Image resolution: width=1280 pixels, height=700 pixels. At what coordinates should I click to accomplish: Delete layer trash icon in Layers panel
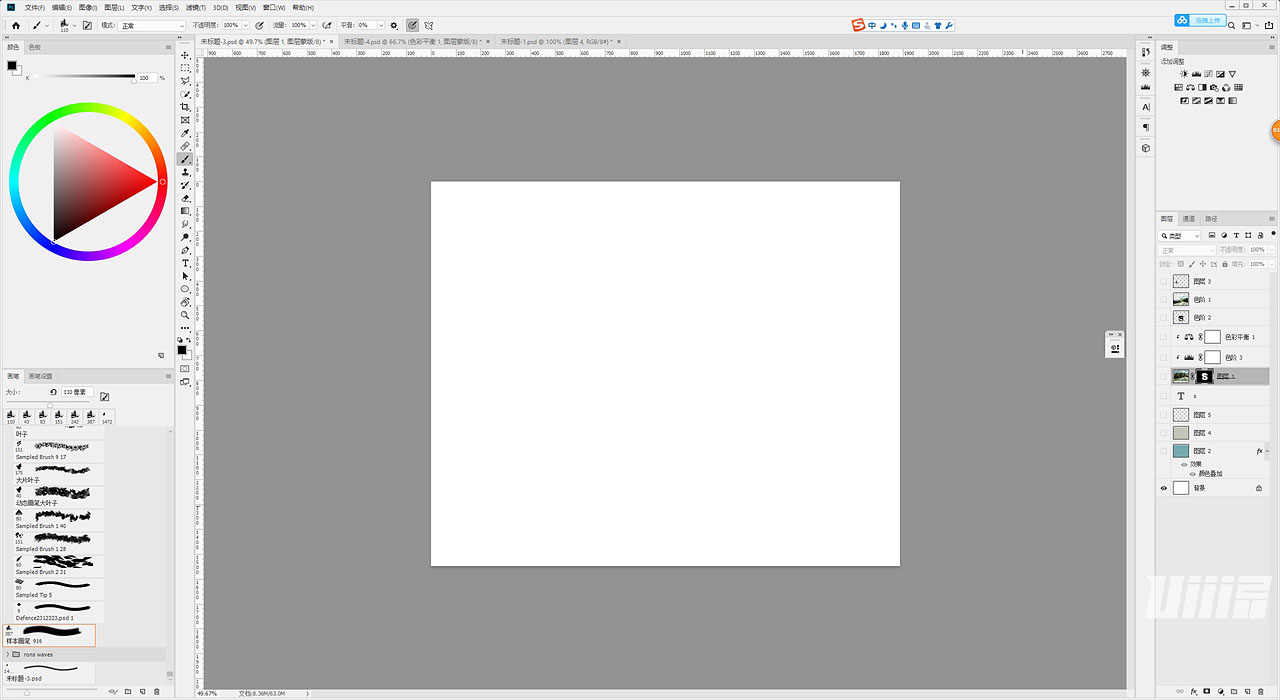[x=1259, y=691]
